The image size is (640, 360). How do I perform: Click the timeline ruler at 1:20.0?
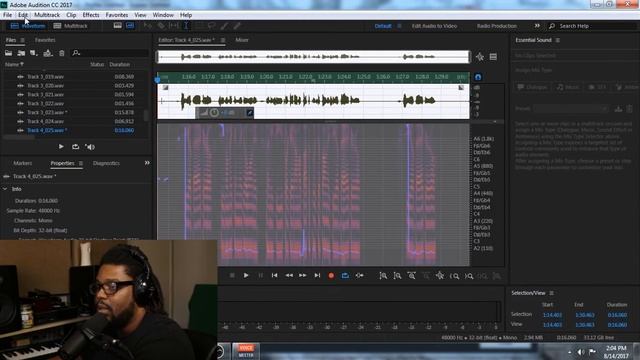[x=266, y=77]
